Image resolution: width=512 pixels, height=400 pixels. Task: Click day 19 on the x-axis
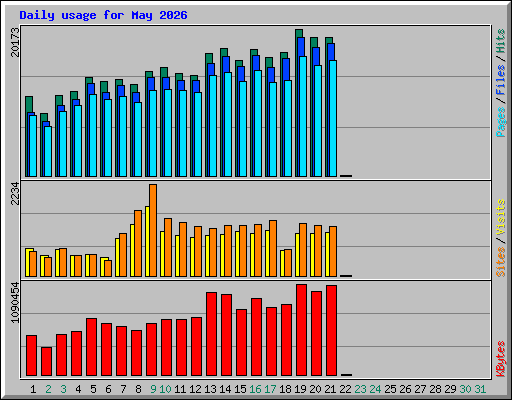click(300, 389)
